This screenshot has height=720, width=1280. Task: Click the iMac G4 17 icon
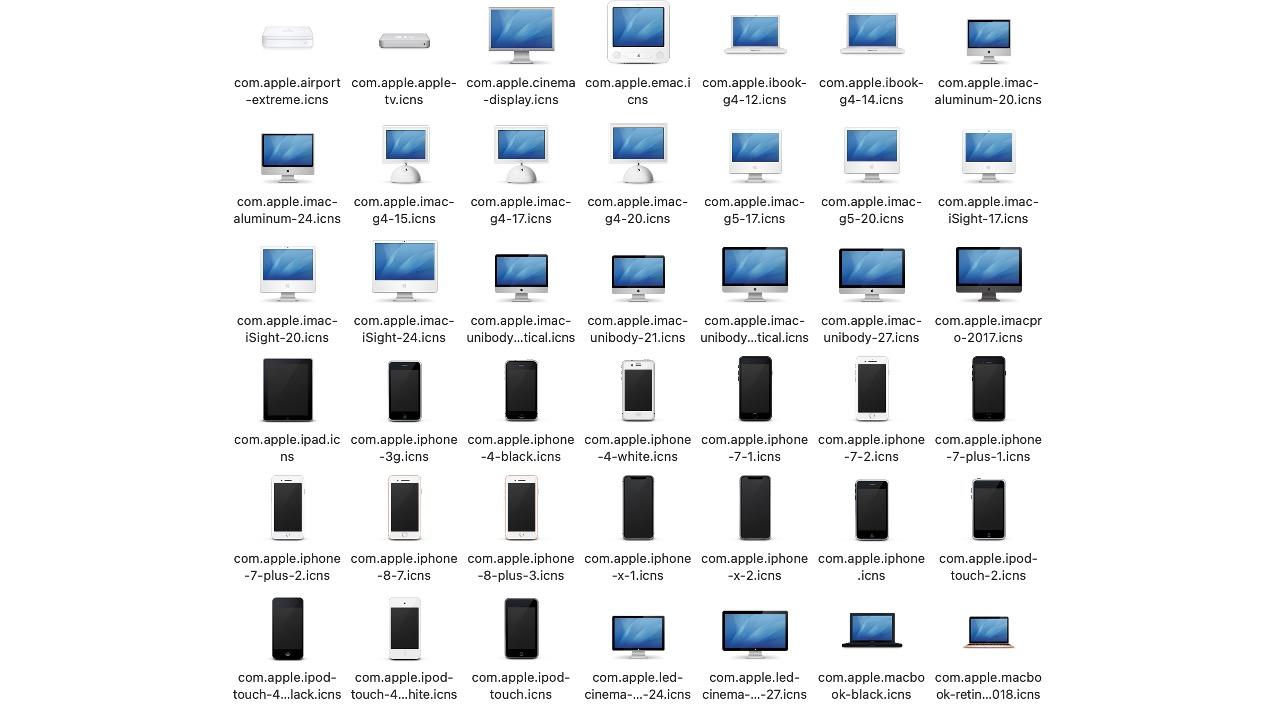(521, 155)
